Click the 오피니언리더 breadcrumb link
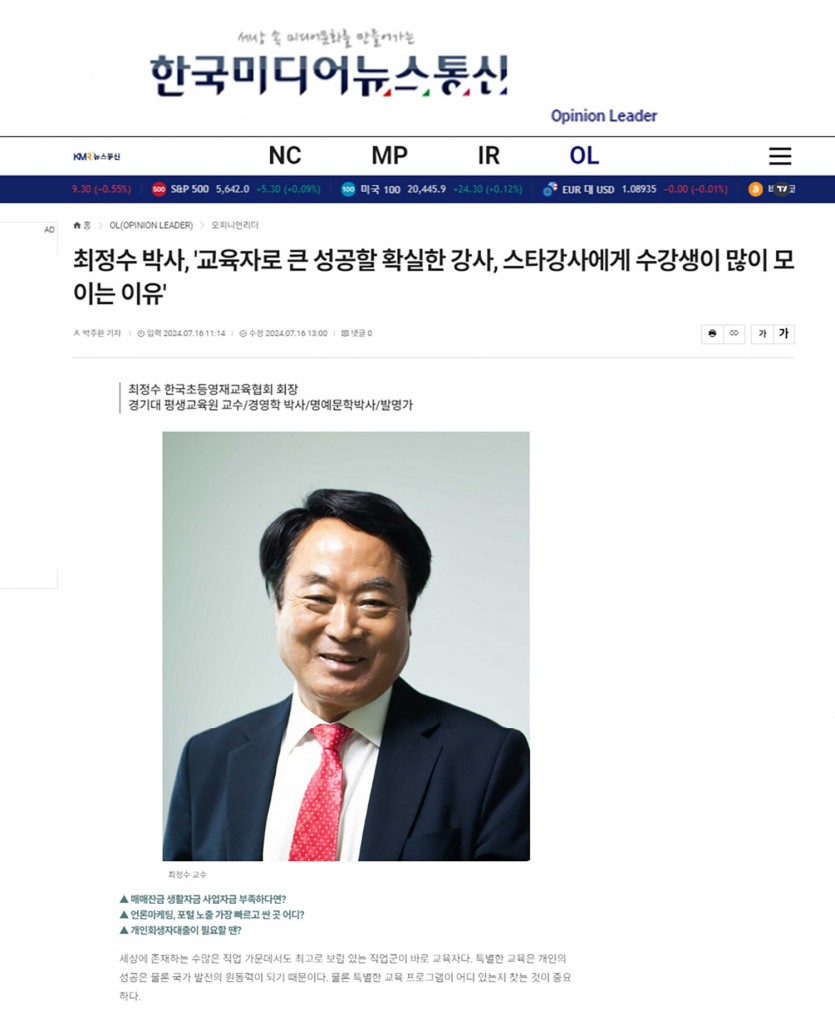 pos(235,225)
